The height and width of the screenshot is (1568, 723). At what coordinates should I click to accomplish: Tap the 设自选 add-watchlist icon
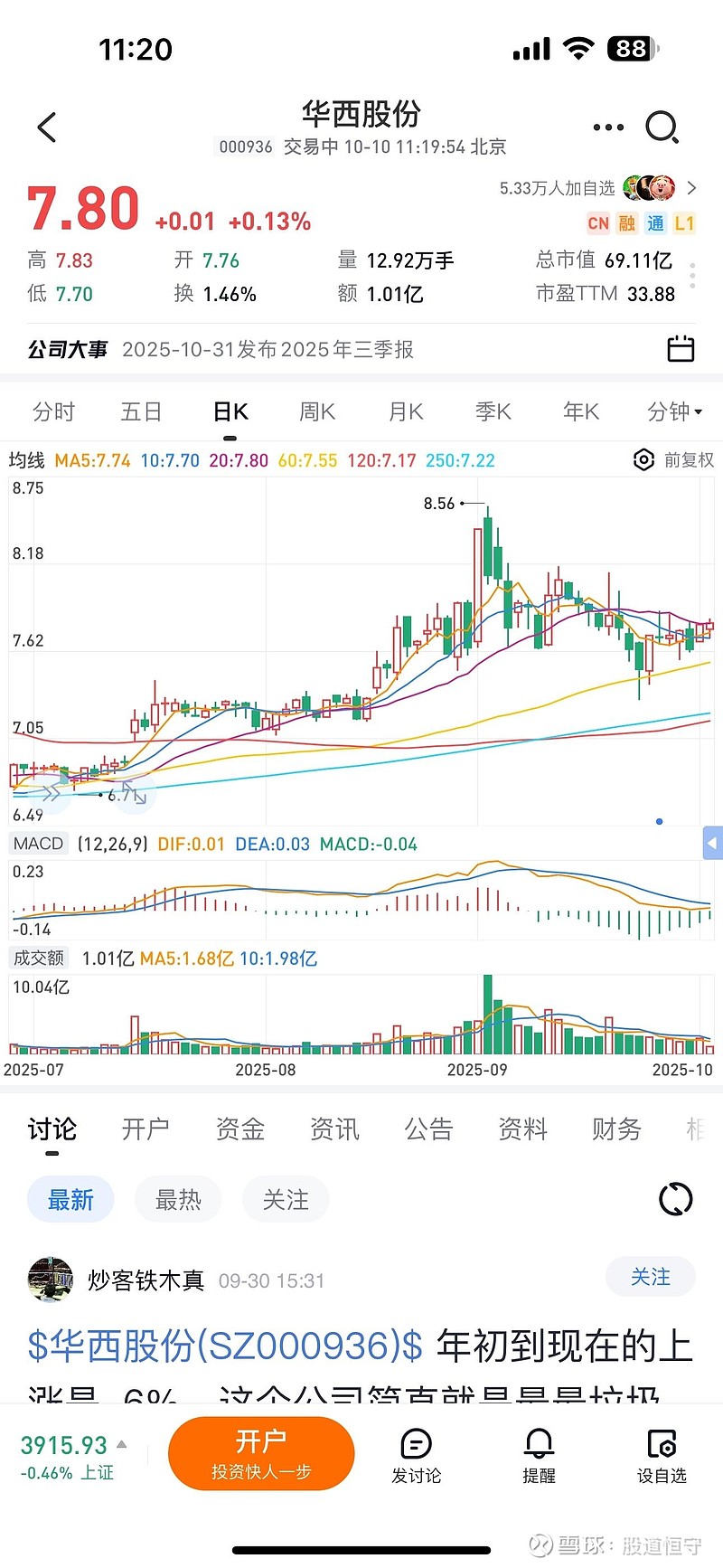click(662, 1443)
